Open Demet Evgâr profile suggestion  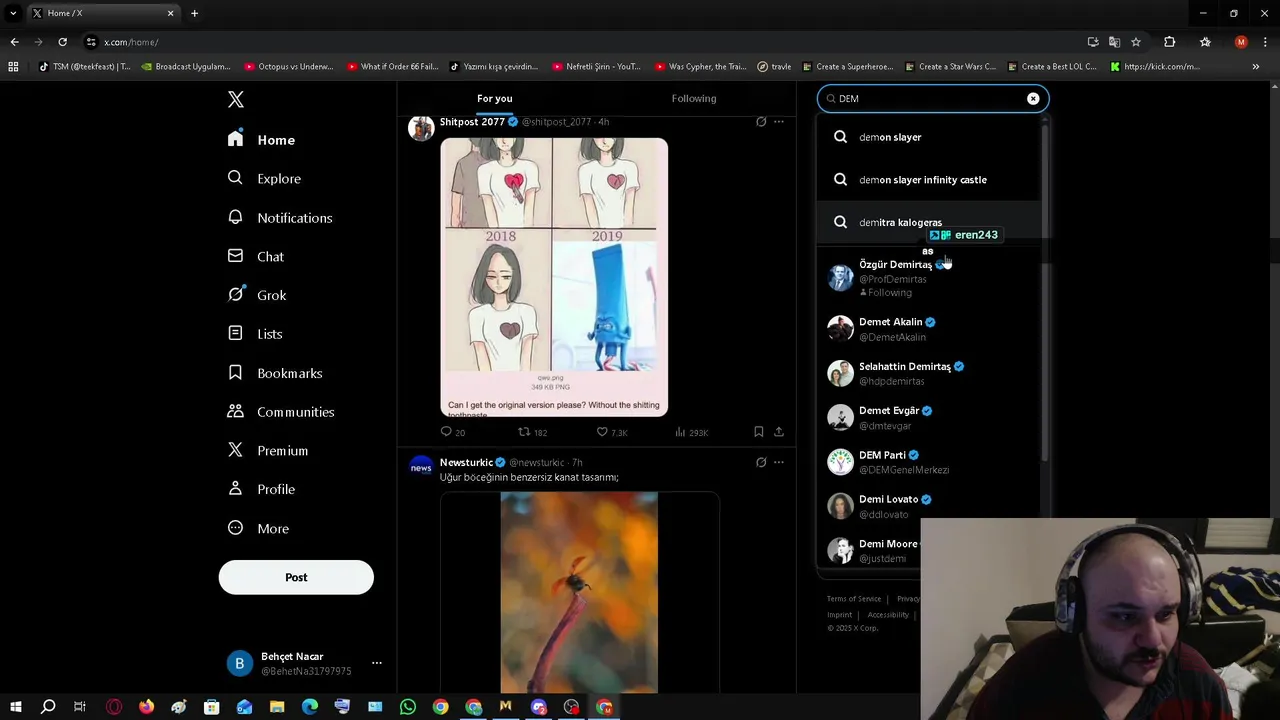928,418
